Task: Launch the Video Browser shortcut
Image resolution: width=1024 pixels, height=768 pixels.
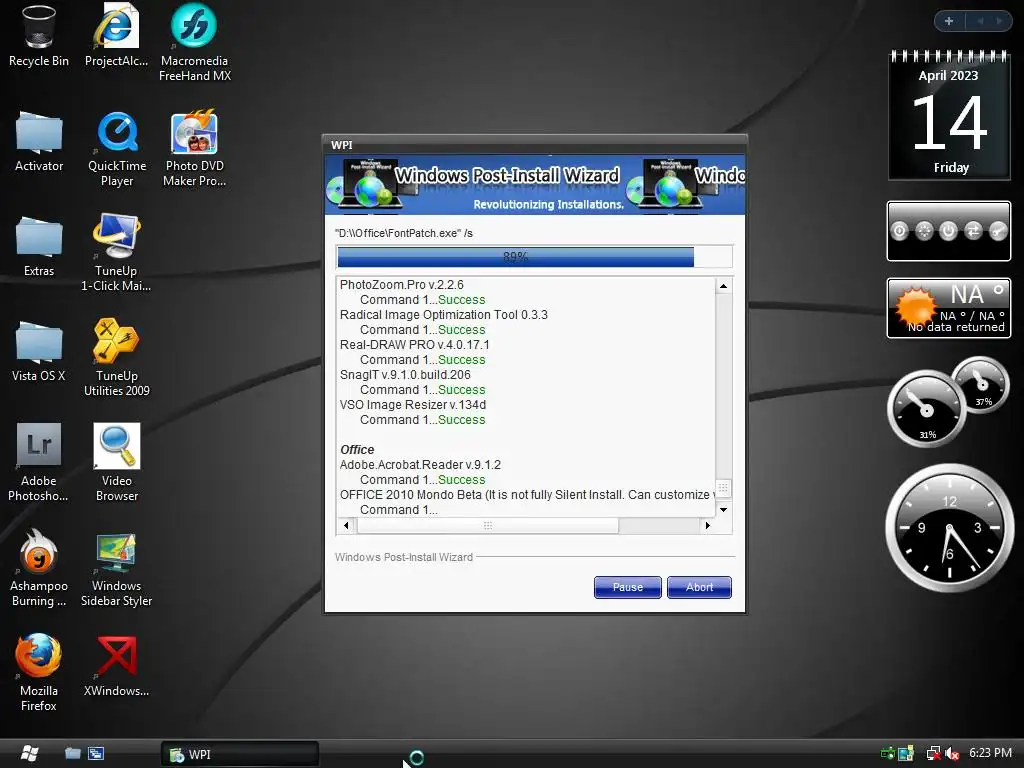Action: [x=116, y=463]
